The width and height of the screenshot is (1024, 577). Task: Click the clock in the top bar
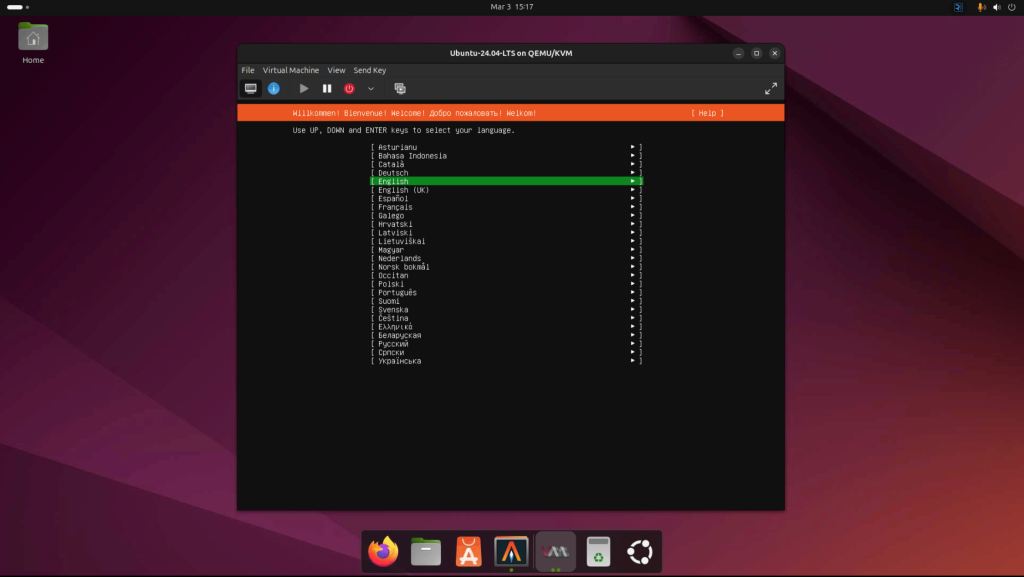[x=512, y=9]
